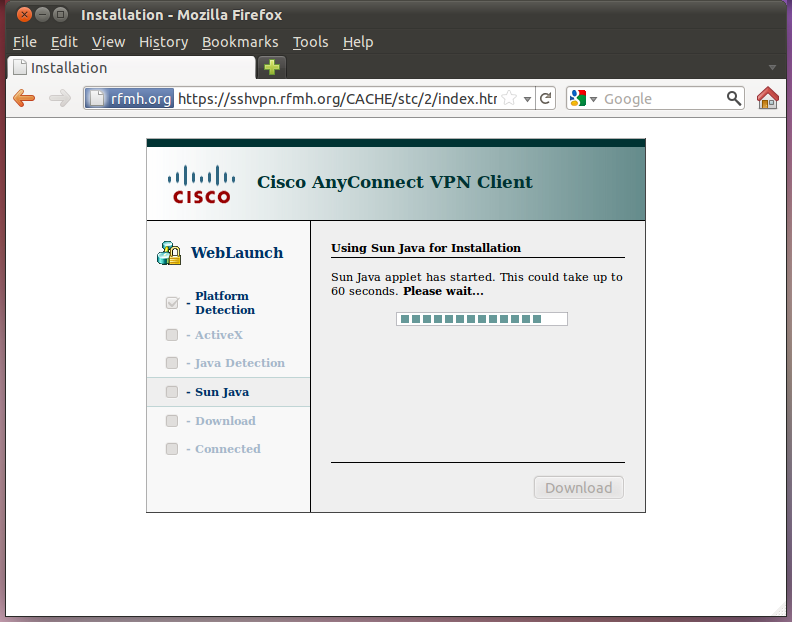Click the Google search engine icon
Image resolution: width=792 pixels, height=622 pixels.
pyautogui.click(x=578, y=98)
